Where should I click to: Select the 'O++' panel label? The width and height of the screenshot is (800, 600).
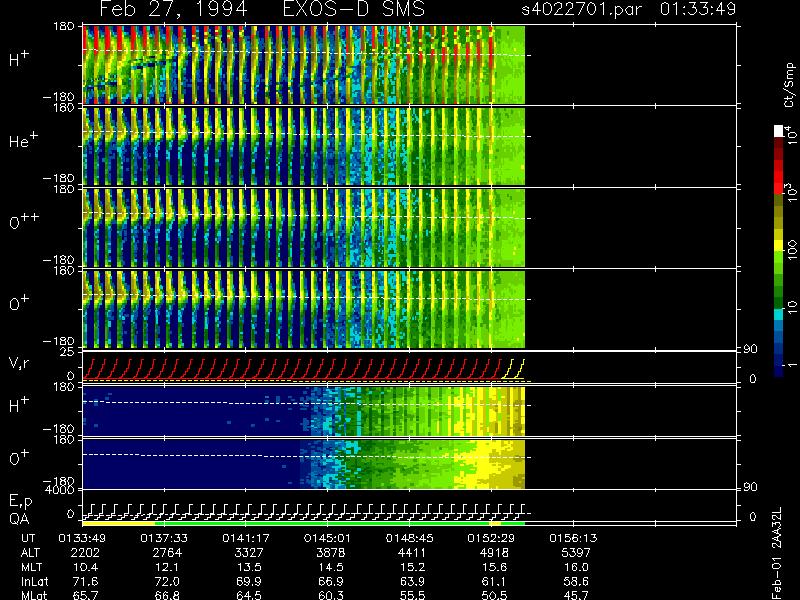tap(23, 221)
